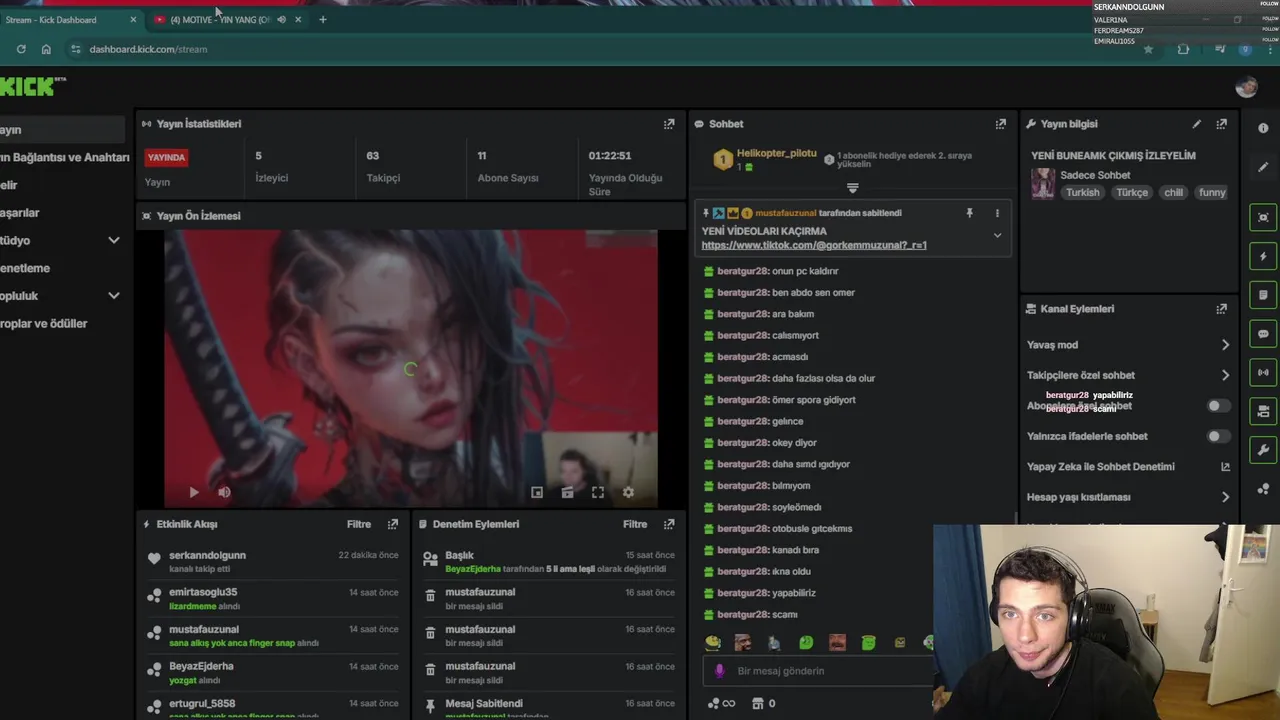Open Yayın Bağlantısı ve Anahtarı page

(64, 157)
